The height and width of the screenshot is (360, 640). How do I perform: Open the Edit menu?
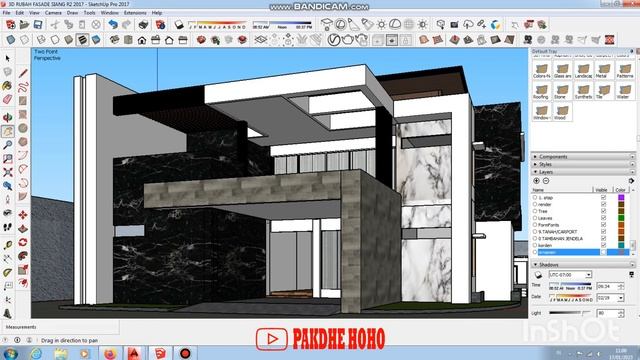(x=20, y=13)
